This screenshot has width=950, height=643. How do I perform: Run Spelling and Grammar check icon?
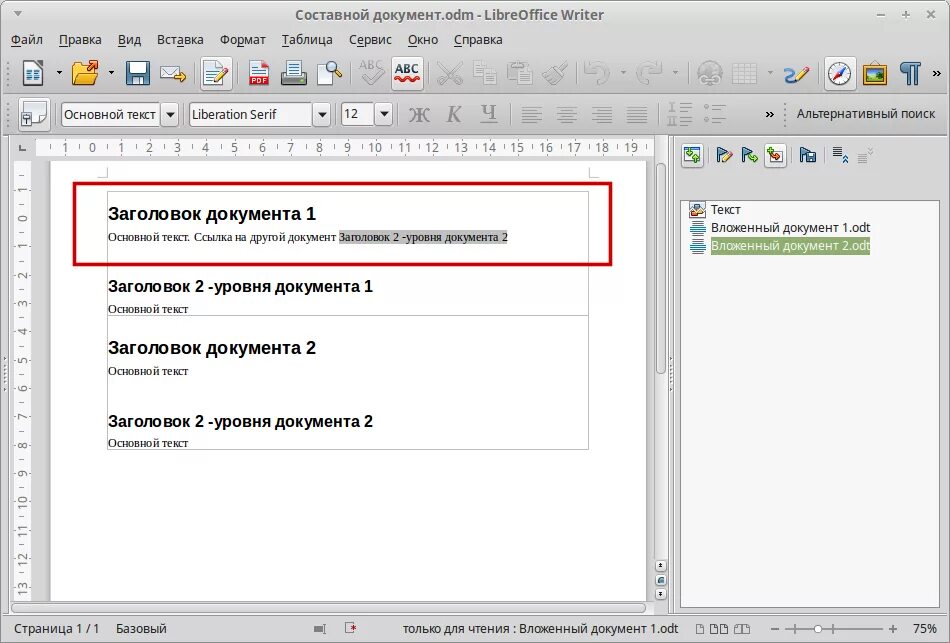[370, 73]
